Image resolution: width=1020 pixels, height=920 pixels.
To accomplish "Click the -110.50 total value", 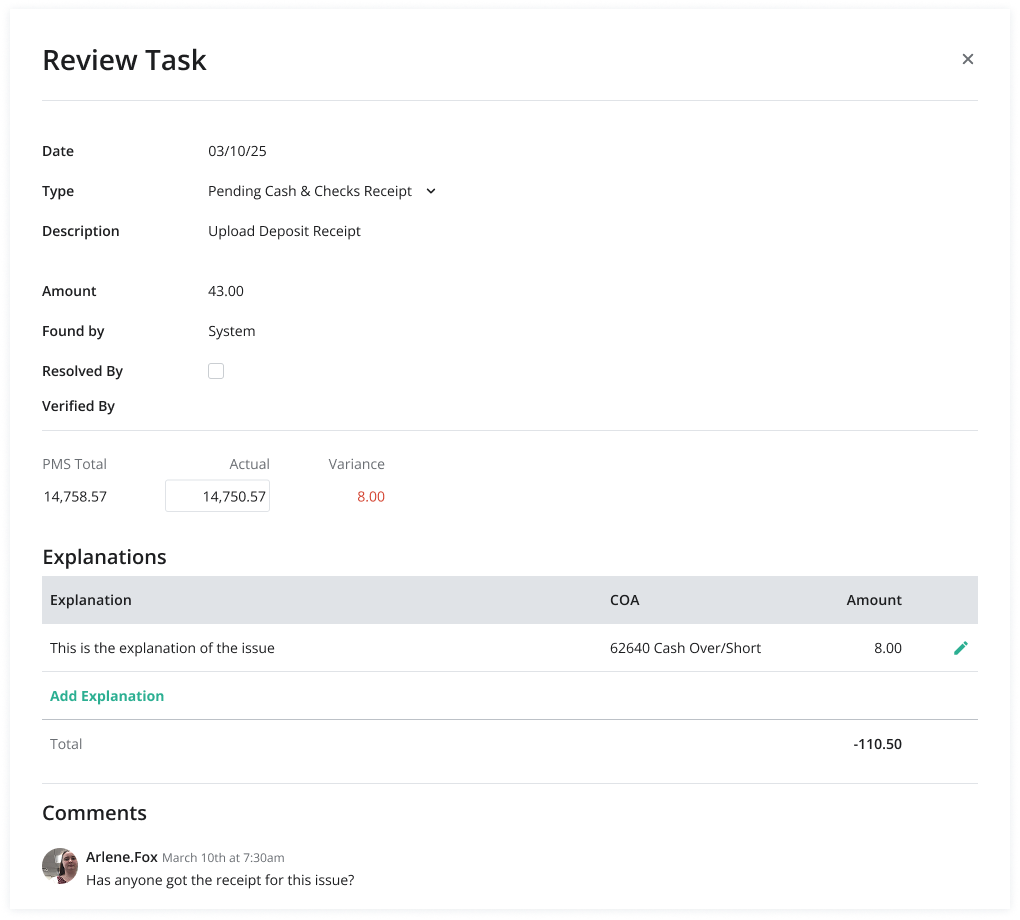I will [877, 744].
